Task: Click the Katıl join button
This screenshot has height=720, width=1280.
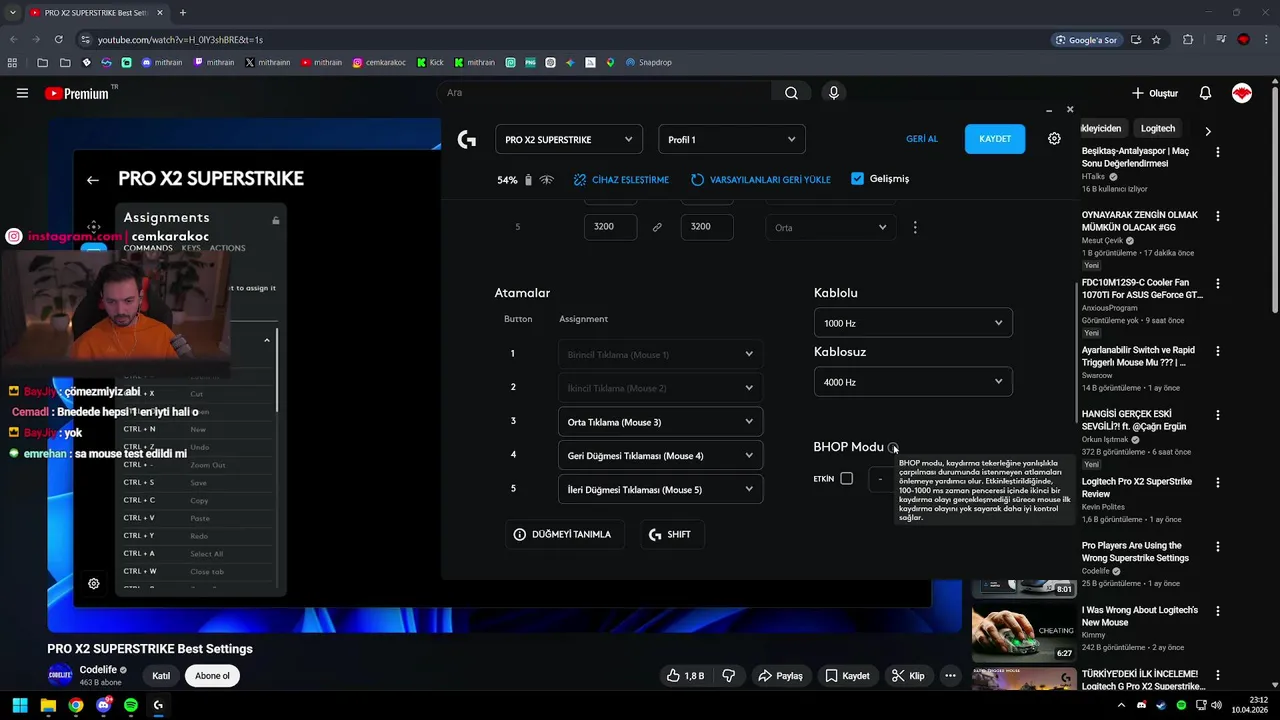Action: click(161, 676)
